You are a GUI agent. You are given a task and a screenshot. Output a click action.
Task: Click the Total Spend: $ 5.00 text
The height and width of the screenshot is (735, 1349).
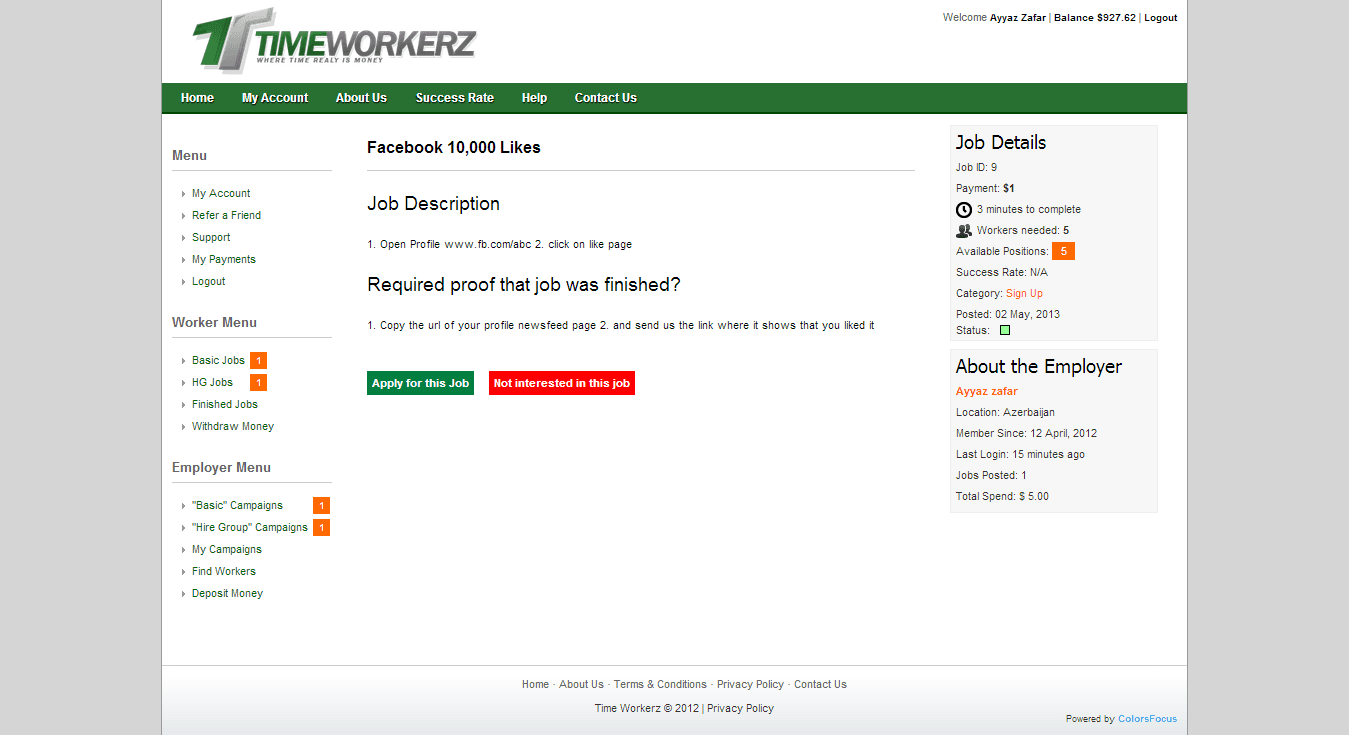point(1002,497)
